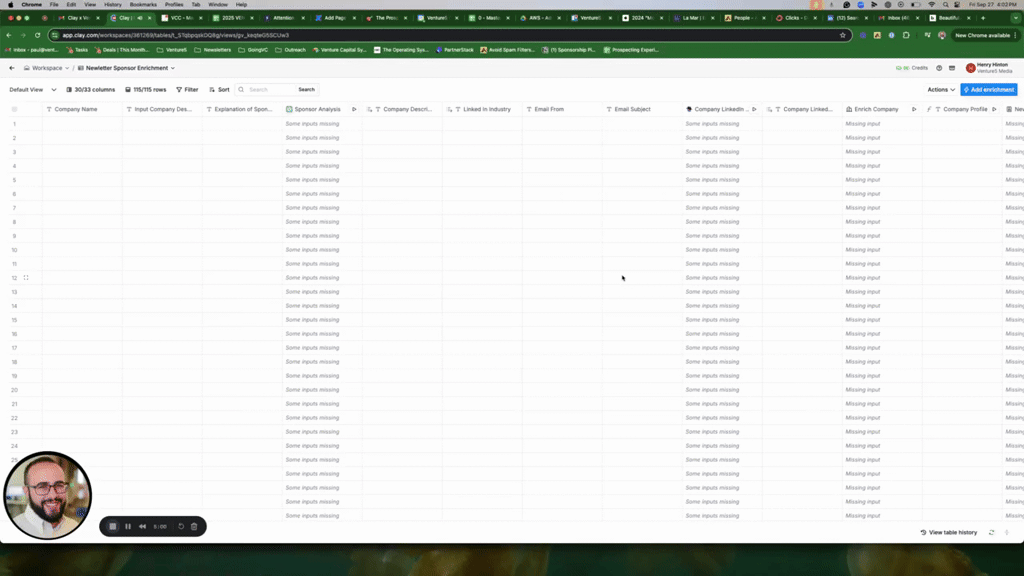Open the help icon next to Credits
Viewport: 1024px width, 576px height.
coord(939,68)
